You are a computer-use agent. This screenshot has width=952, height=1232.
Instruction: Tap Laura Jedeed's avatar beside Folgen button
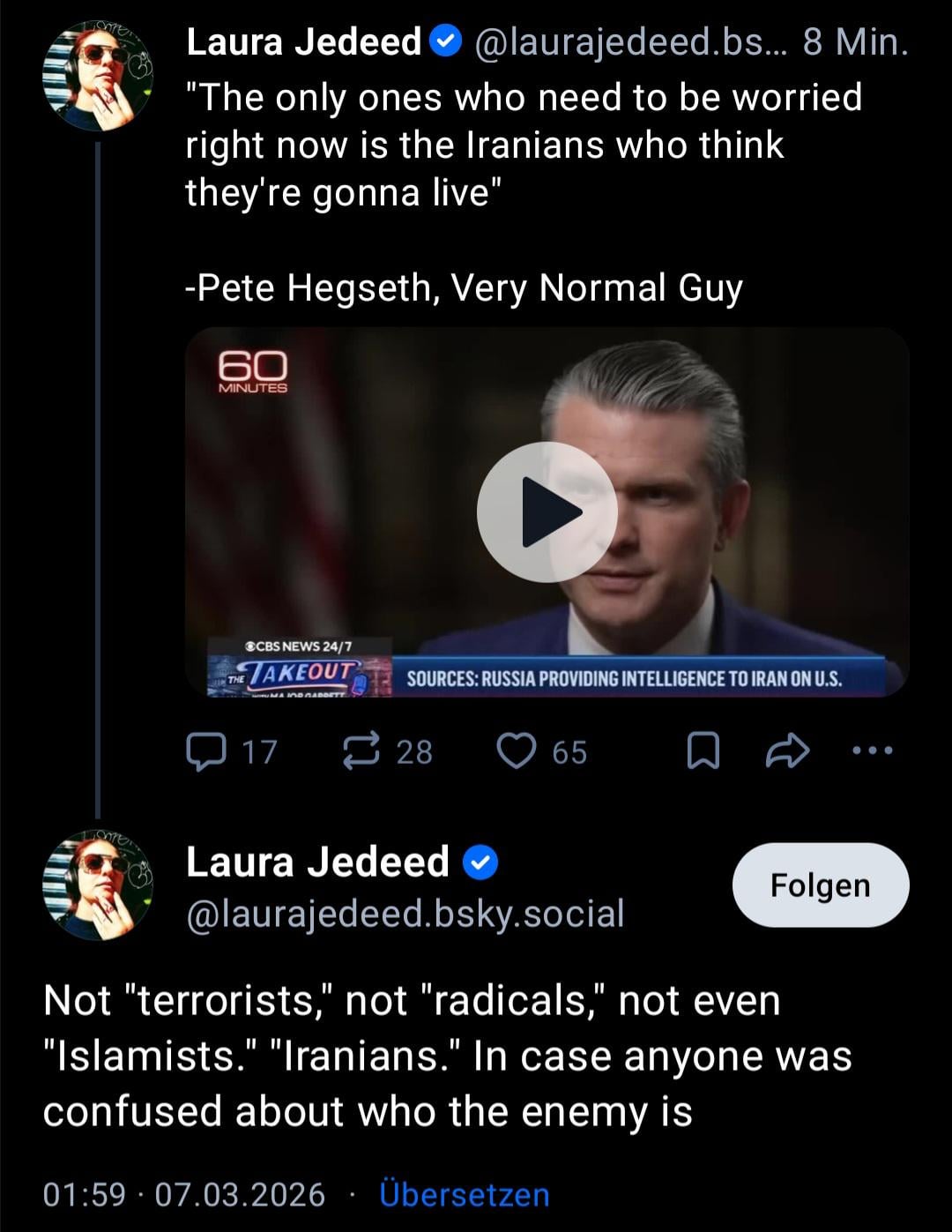pyautogui.click(x=97, y=885)
